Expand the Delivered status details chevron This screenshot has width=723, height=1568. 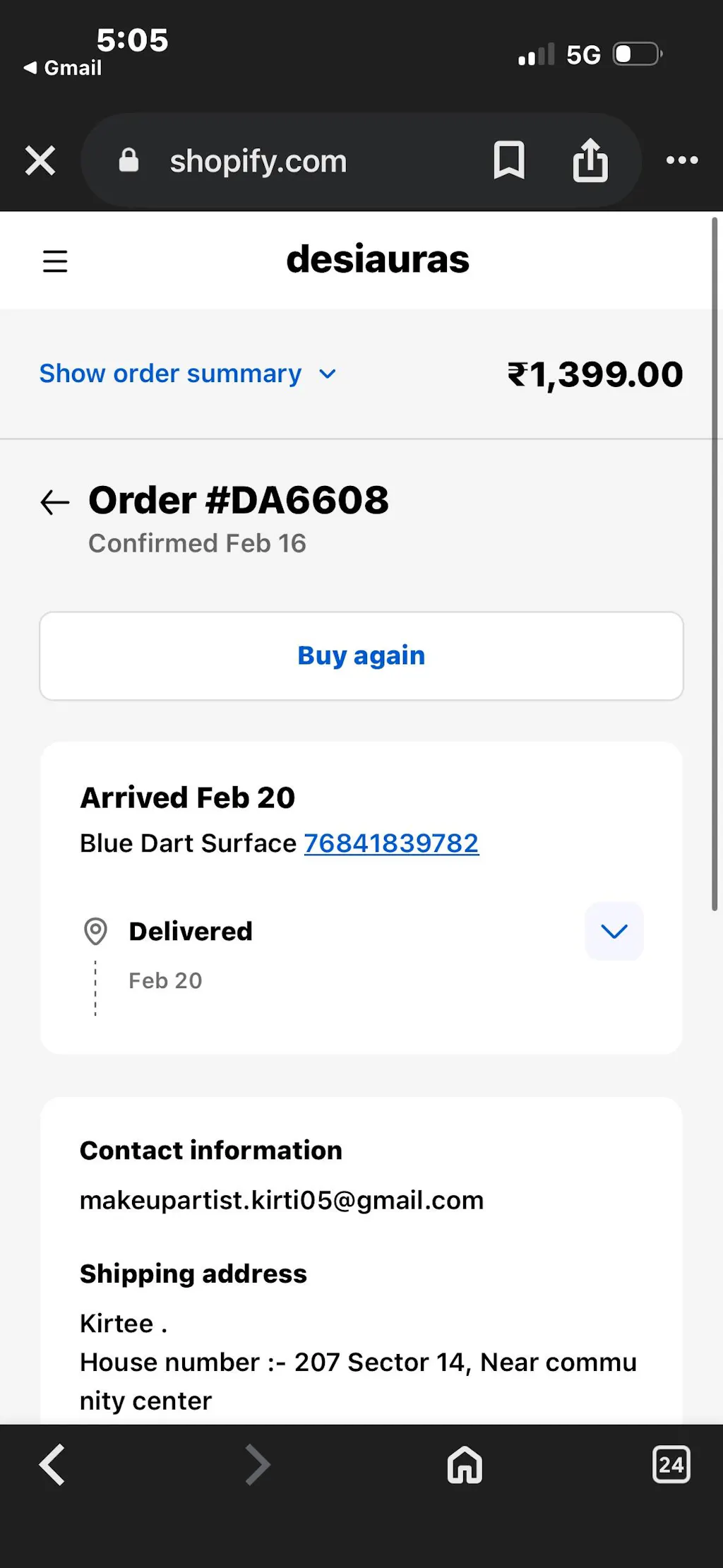(x=614, y=931)
